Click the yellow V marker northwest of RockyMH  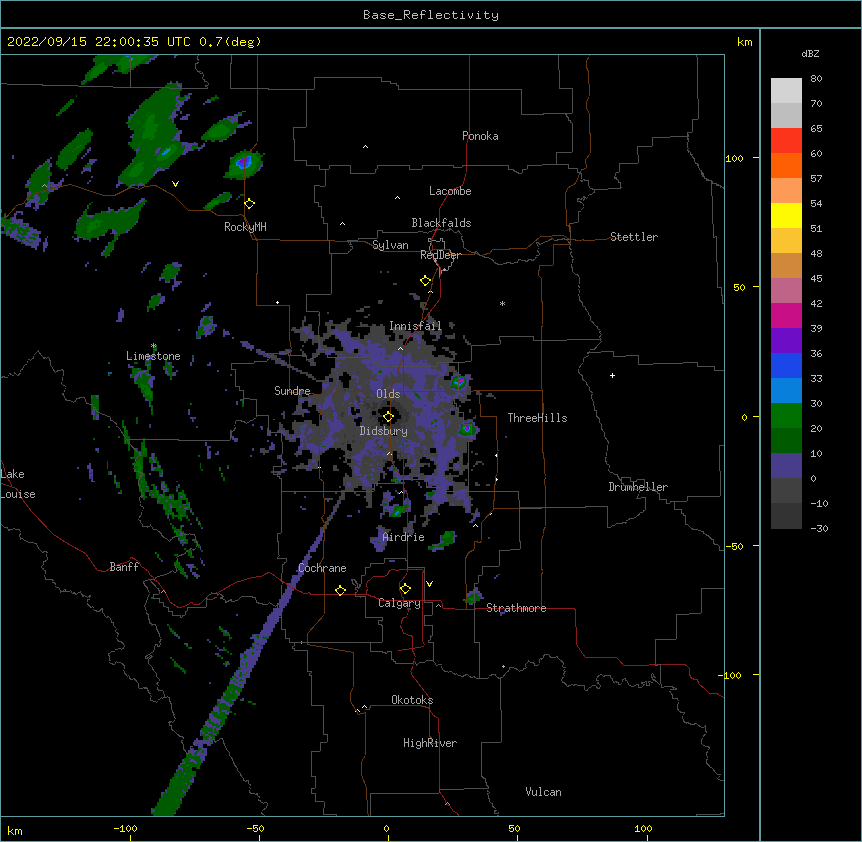coord(175,184)
